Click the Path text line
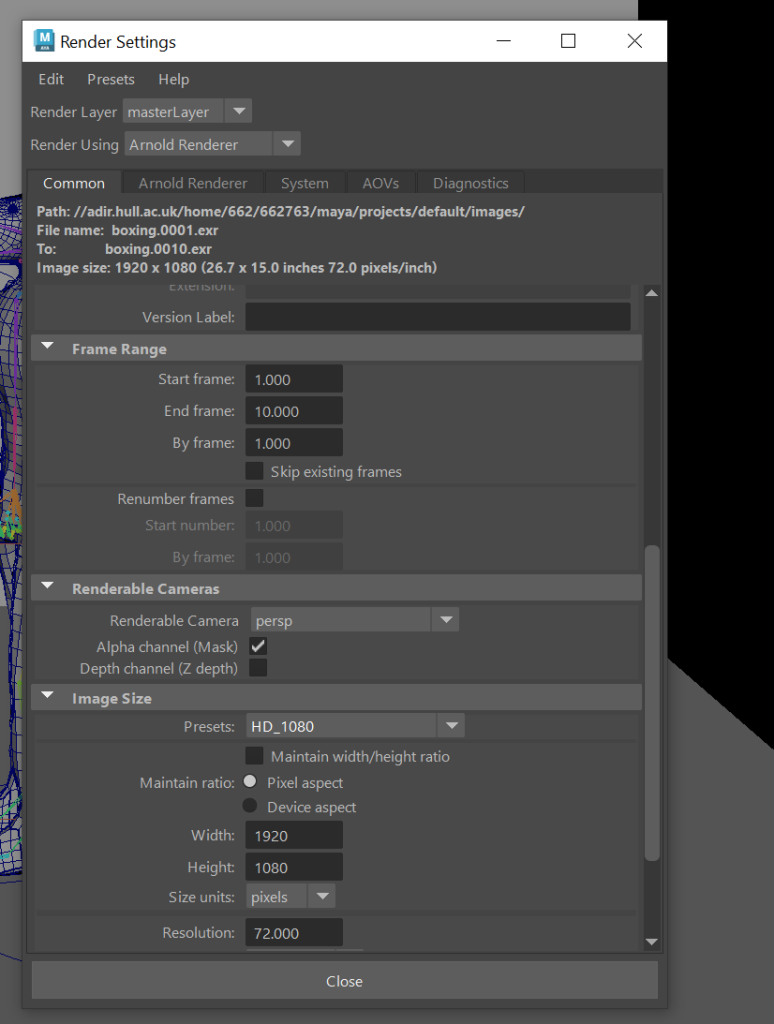This screenshot has height=1024, width=774. click(x=280, y=212)
